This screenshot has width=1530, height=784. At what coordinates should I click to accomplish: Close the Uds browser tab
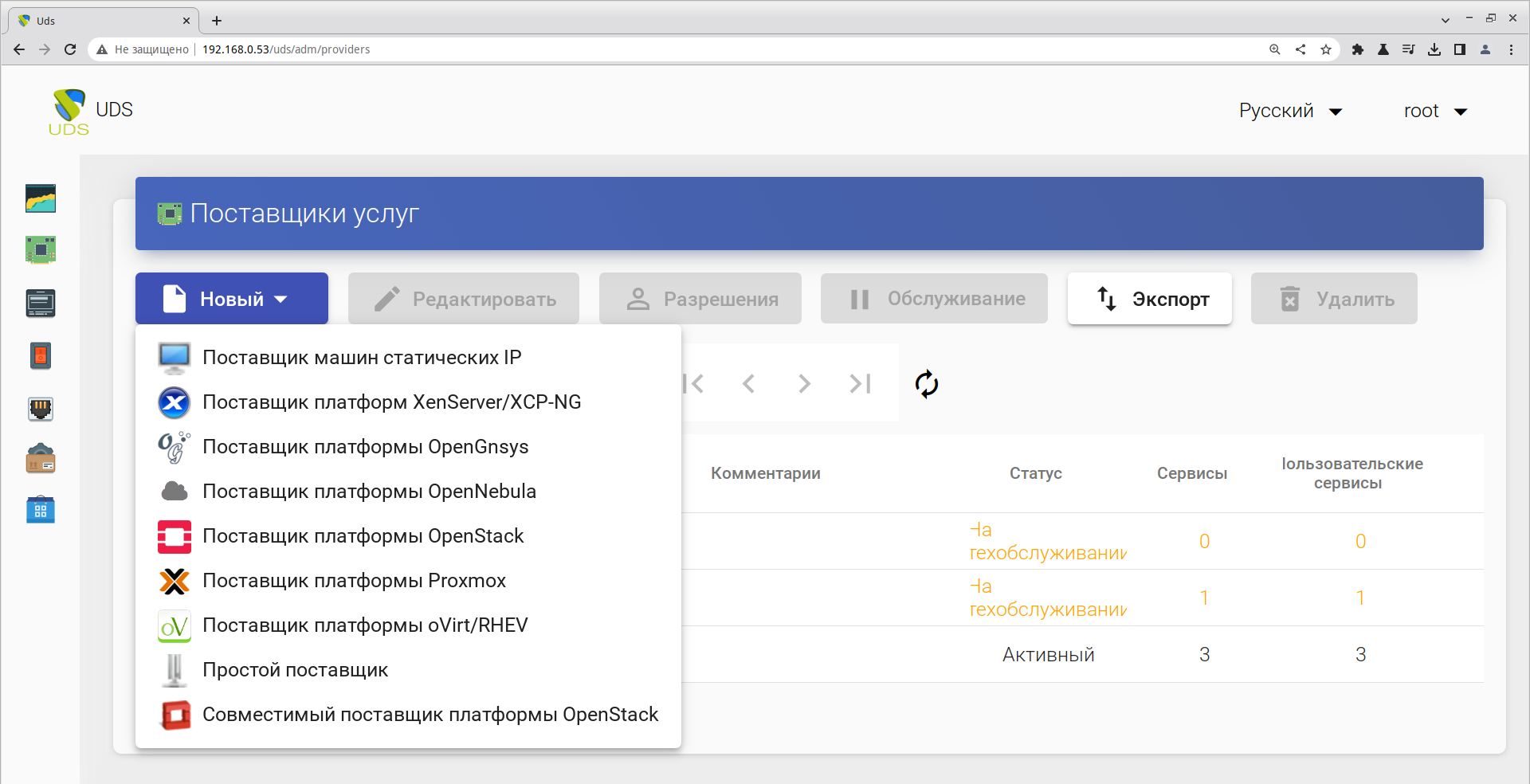coord(186,21)
